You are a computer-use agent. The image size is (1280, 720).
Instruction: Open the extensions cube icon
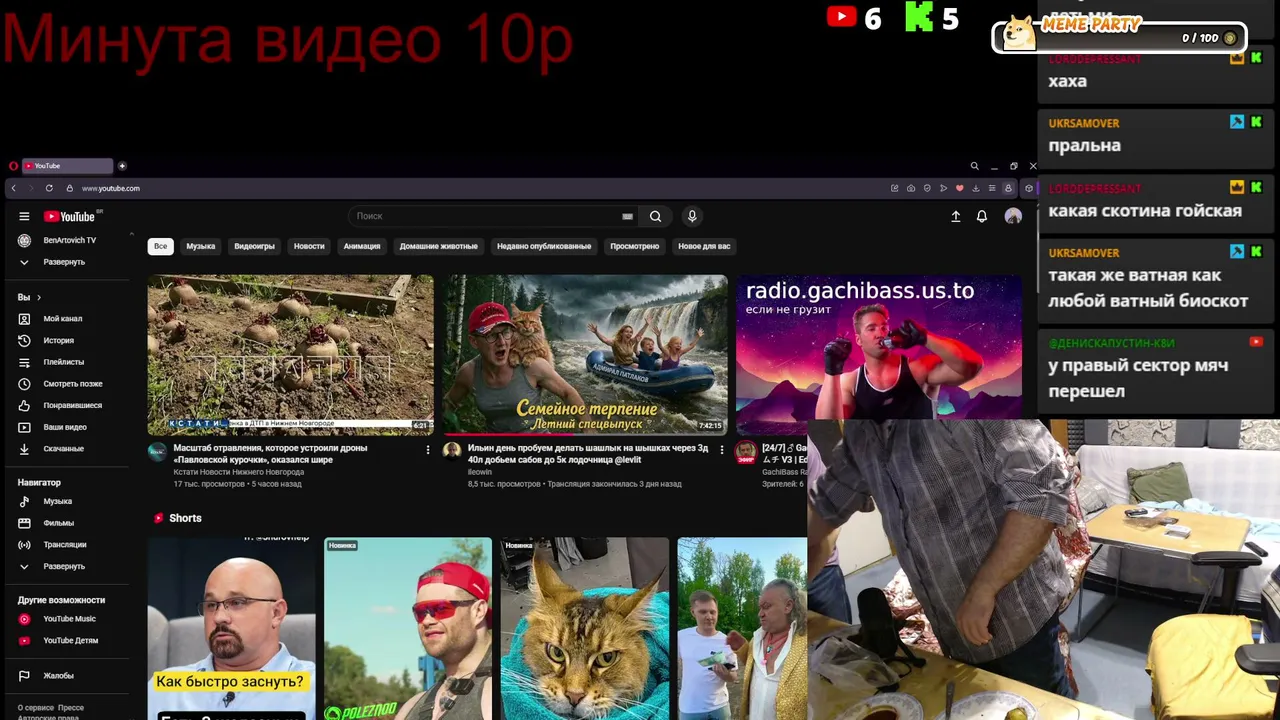(1029, 188)
